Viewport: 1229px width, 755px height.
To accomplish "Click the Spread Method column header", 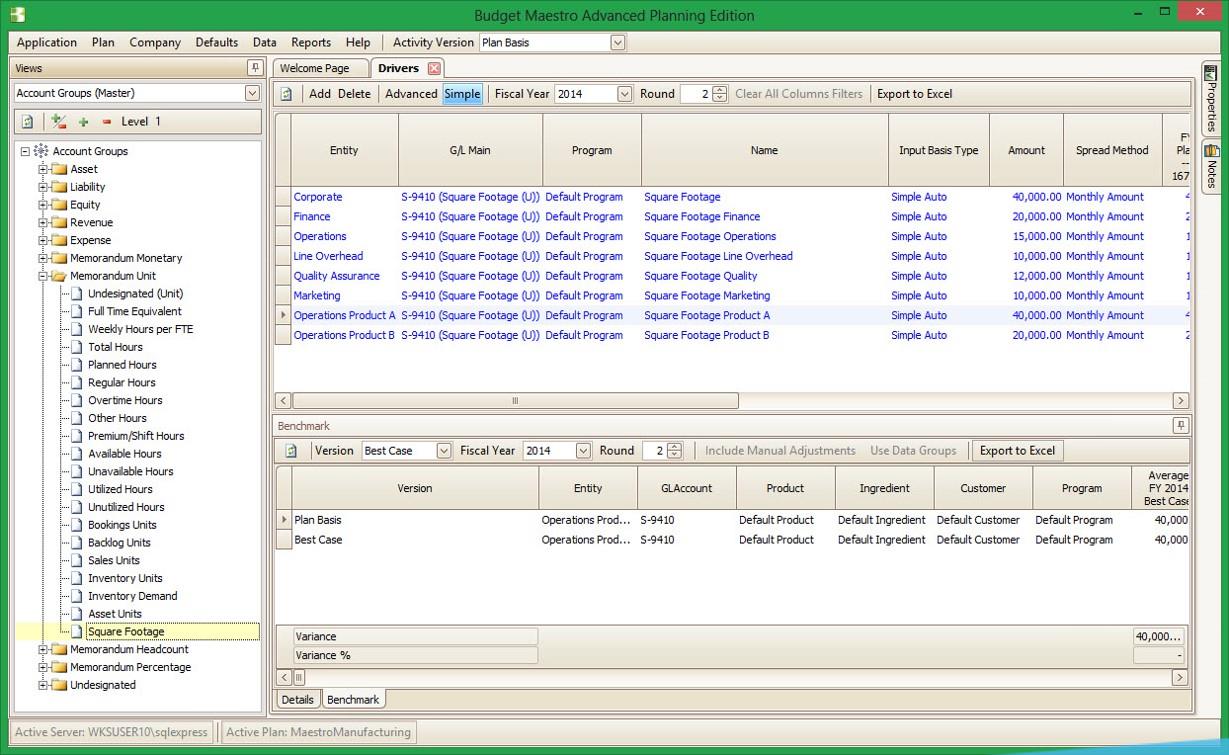I will [1112, 150].
